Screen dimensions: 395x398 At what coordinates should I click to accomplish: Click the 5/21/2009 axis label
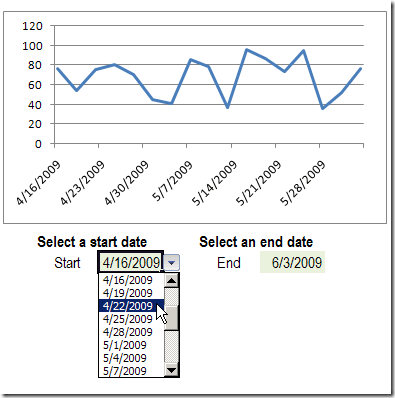[258, 183]
